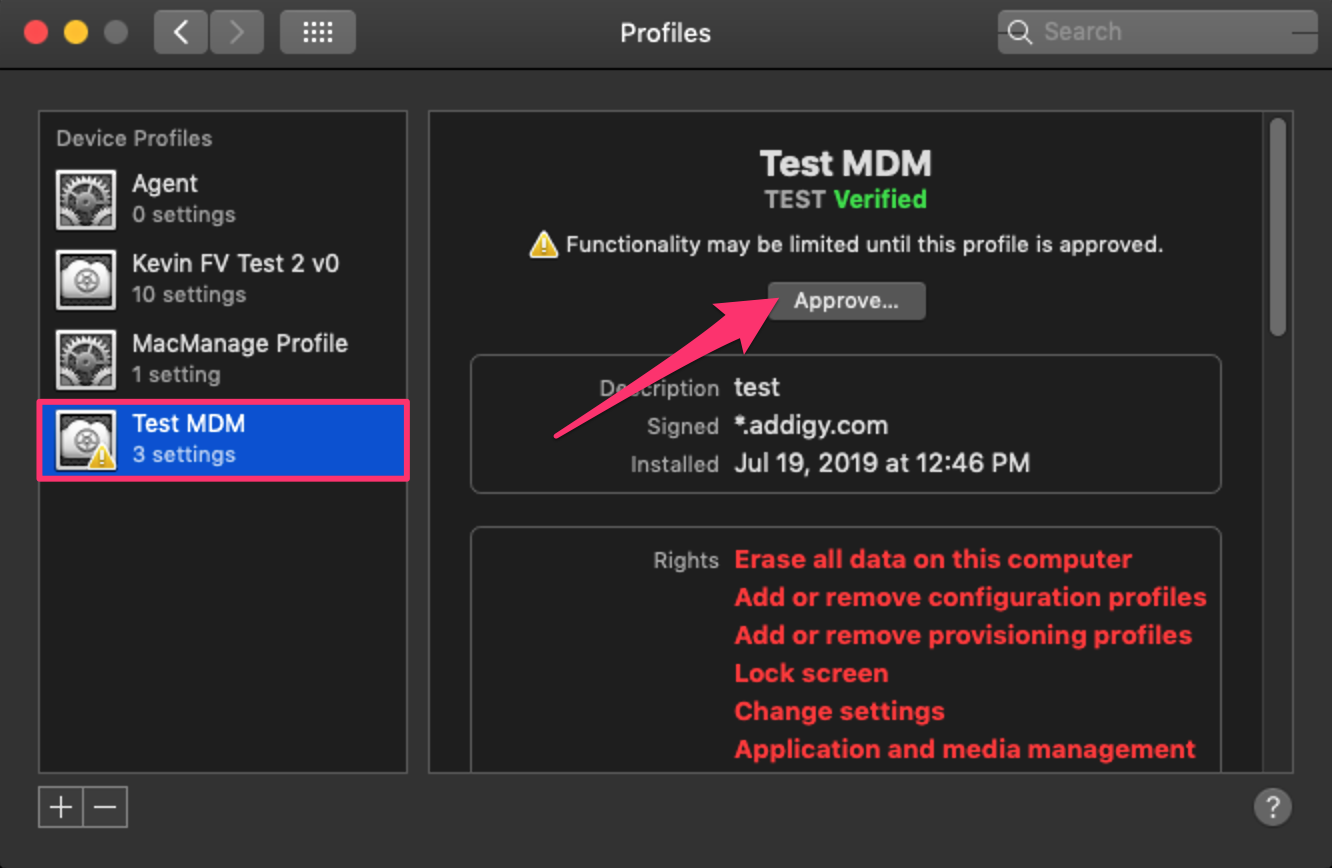Click the MacManage Profile gear icon

click(x=86, y=360)
